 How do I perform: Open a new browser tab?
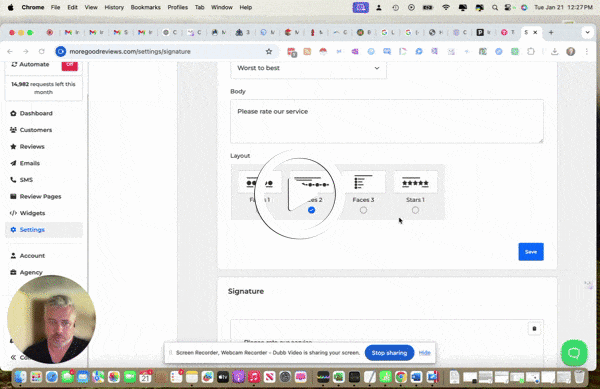coord(551,33)
